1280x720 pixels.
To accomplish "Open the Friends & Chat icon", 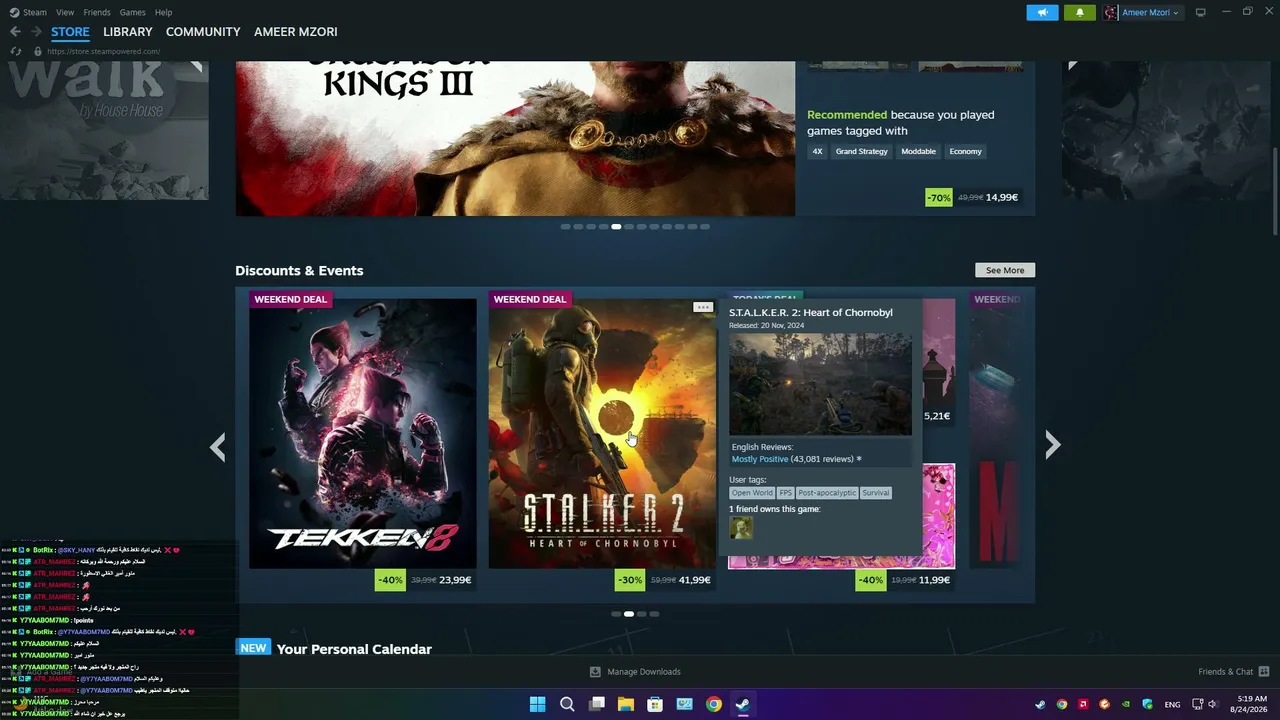I will point(1264,671).
